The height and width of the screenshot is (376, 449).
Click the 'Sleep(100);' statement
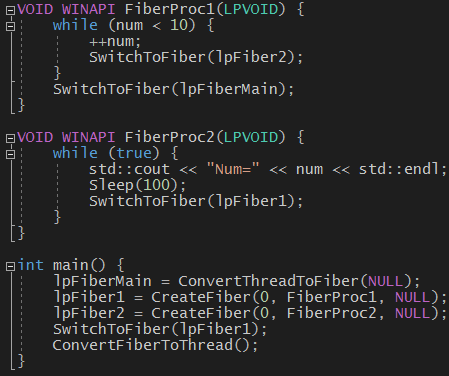(137, 185)
